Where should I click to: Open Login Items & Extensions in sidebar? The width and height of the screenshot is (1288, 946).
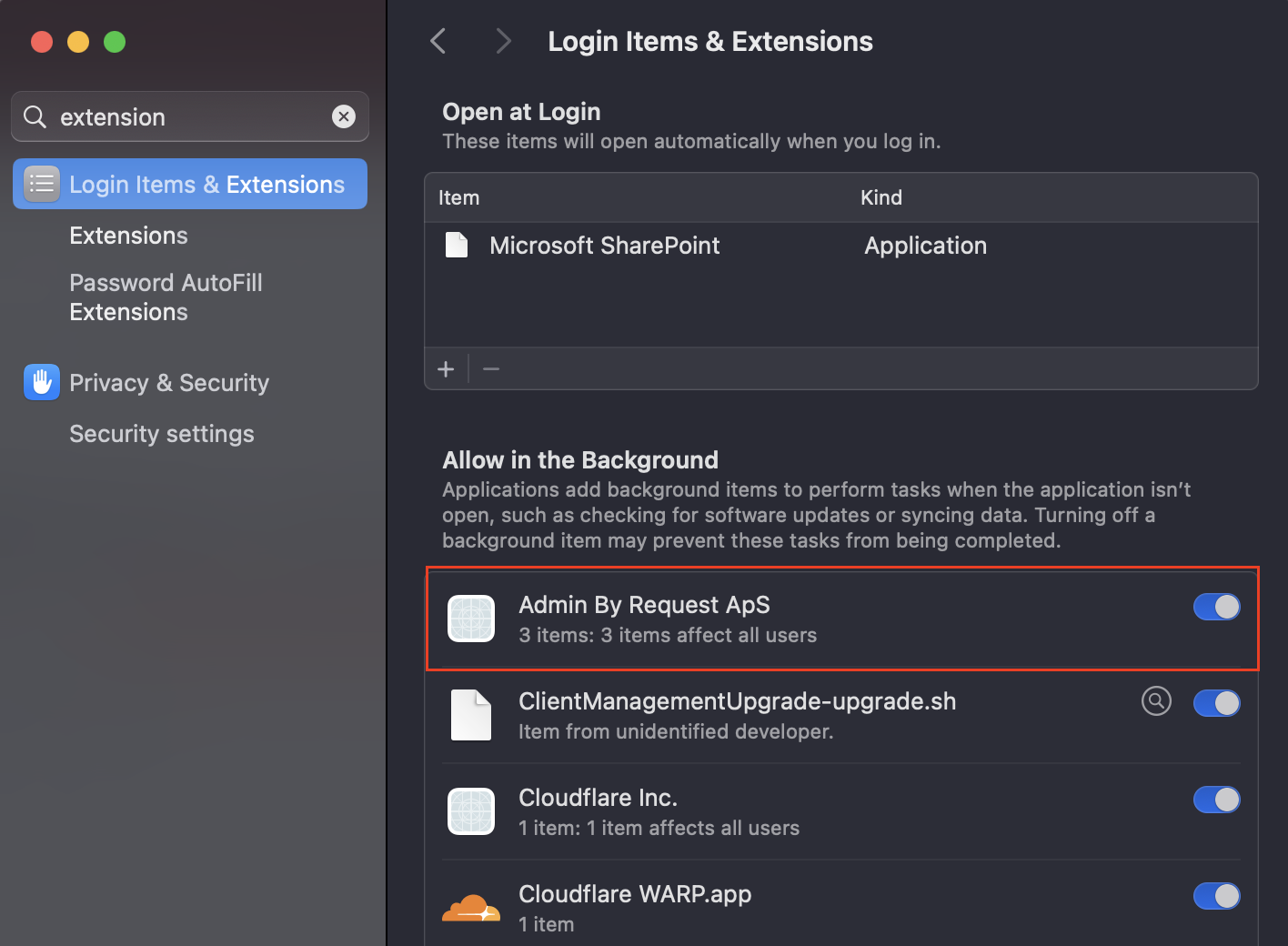[x=190, y=184]
